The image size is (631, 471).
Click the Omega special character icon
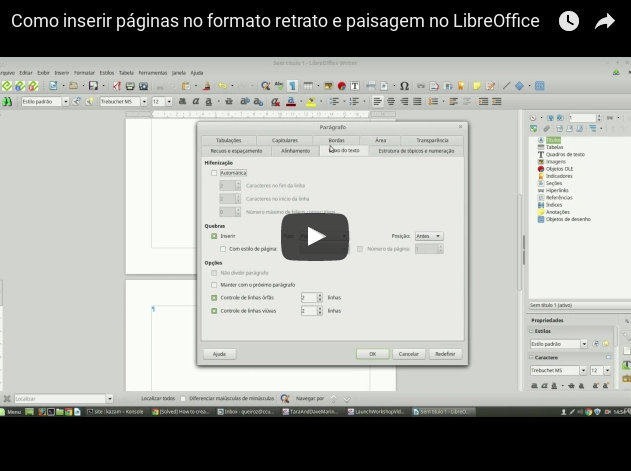pos(404,86)
